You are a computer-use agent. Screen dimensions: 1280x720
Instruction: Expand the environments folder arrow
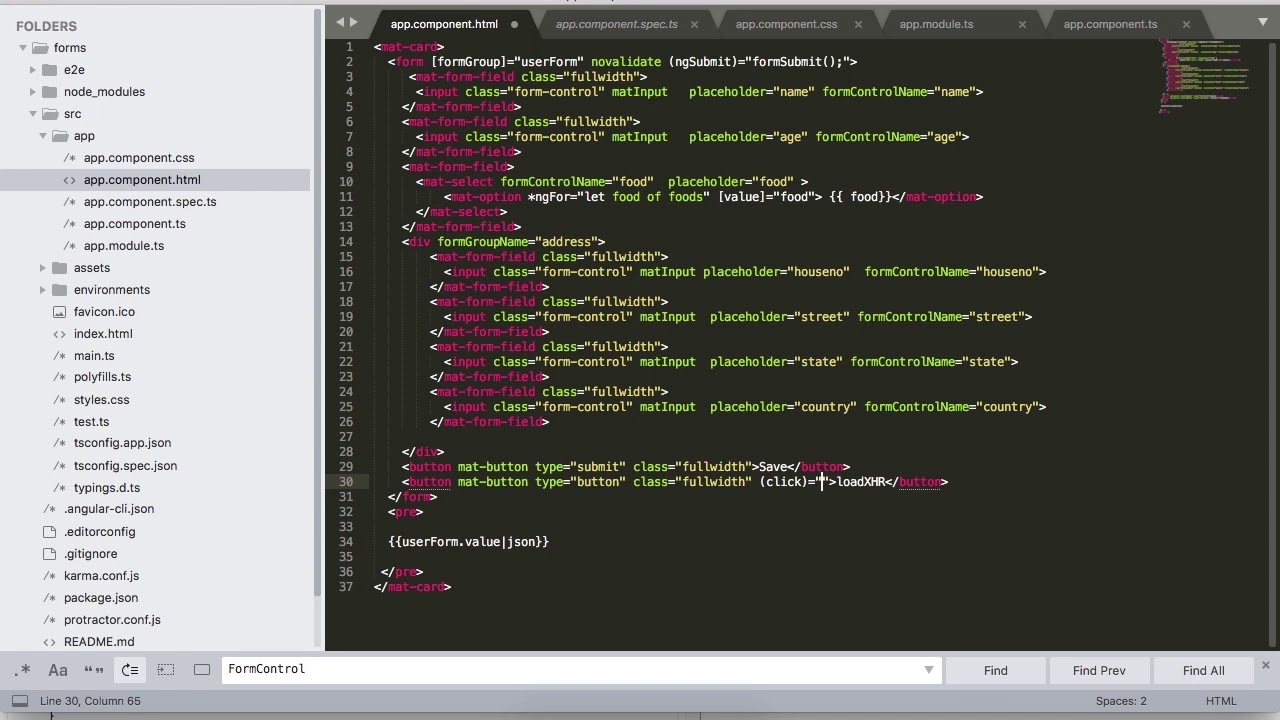[x=43, y=290]
